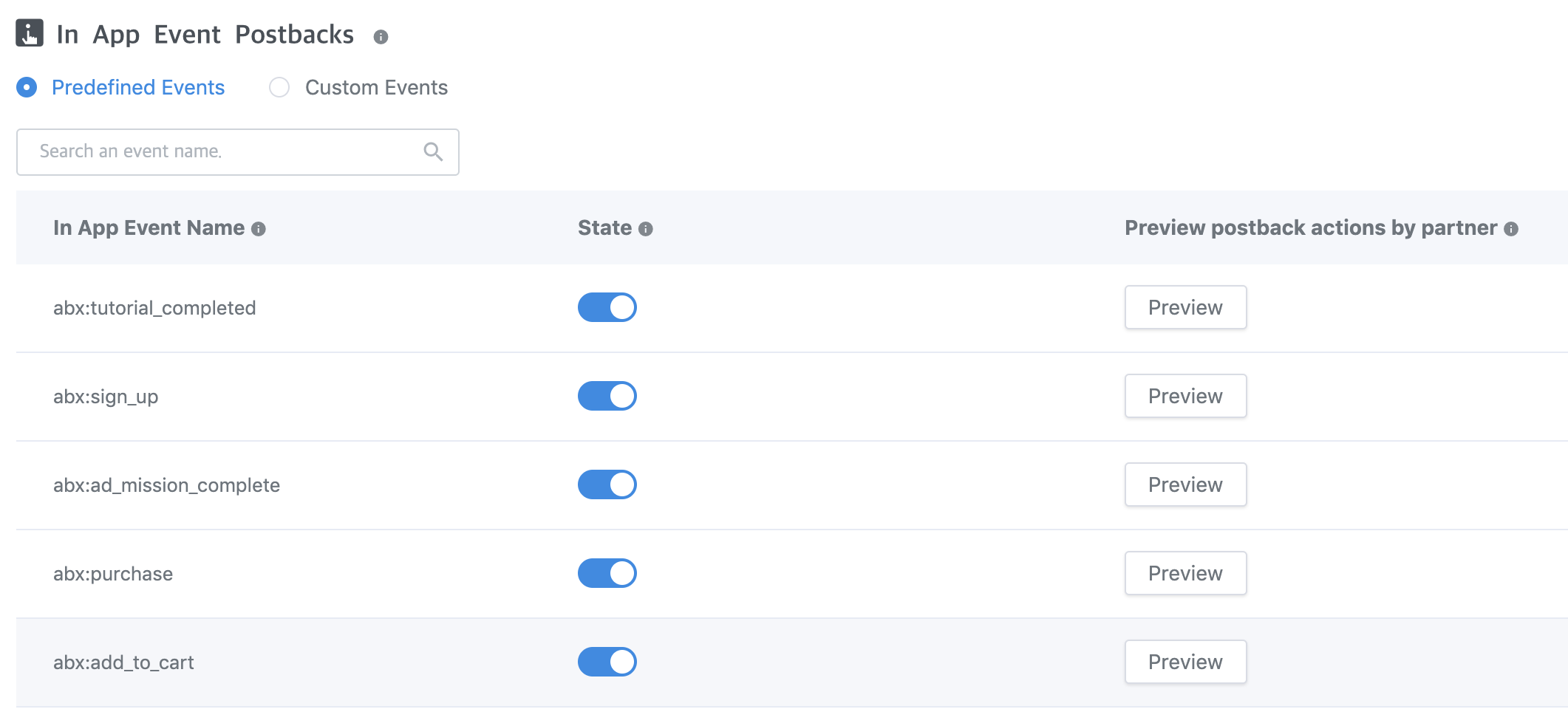Switch off abx:ad_mission_complete state toggle
The image size is (1568, 709).
point(607,484)
